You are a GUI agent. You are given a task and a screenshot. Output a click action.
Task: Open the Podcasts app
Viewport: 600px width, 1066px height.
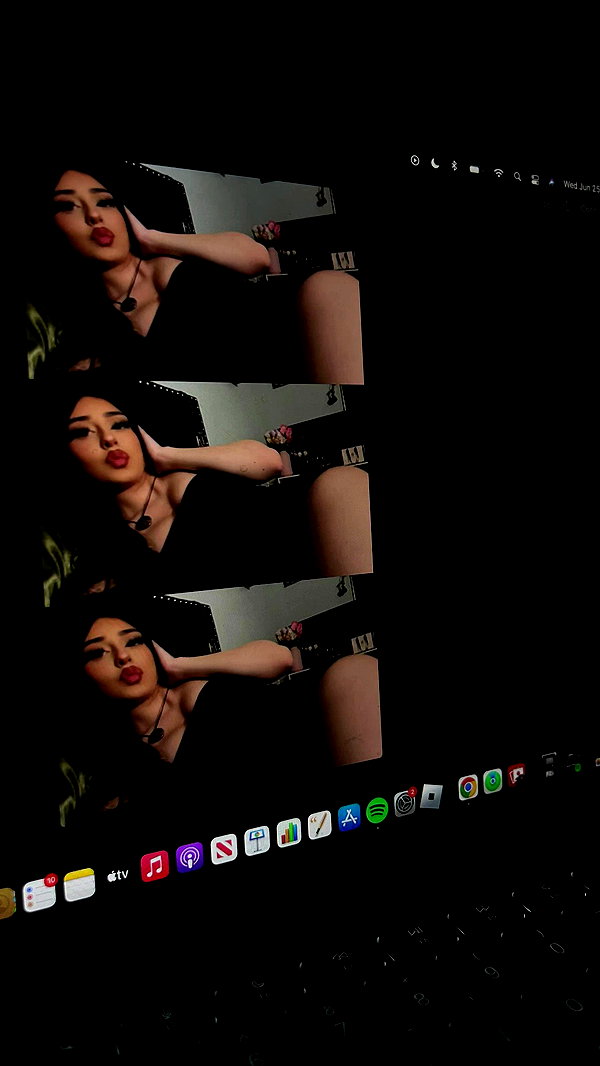pos(190,857)
